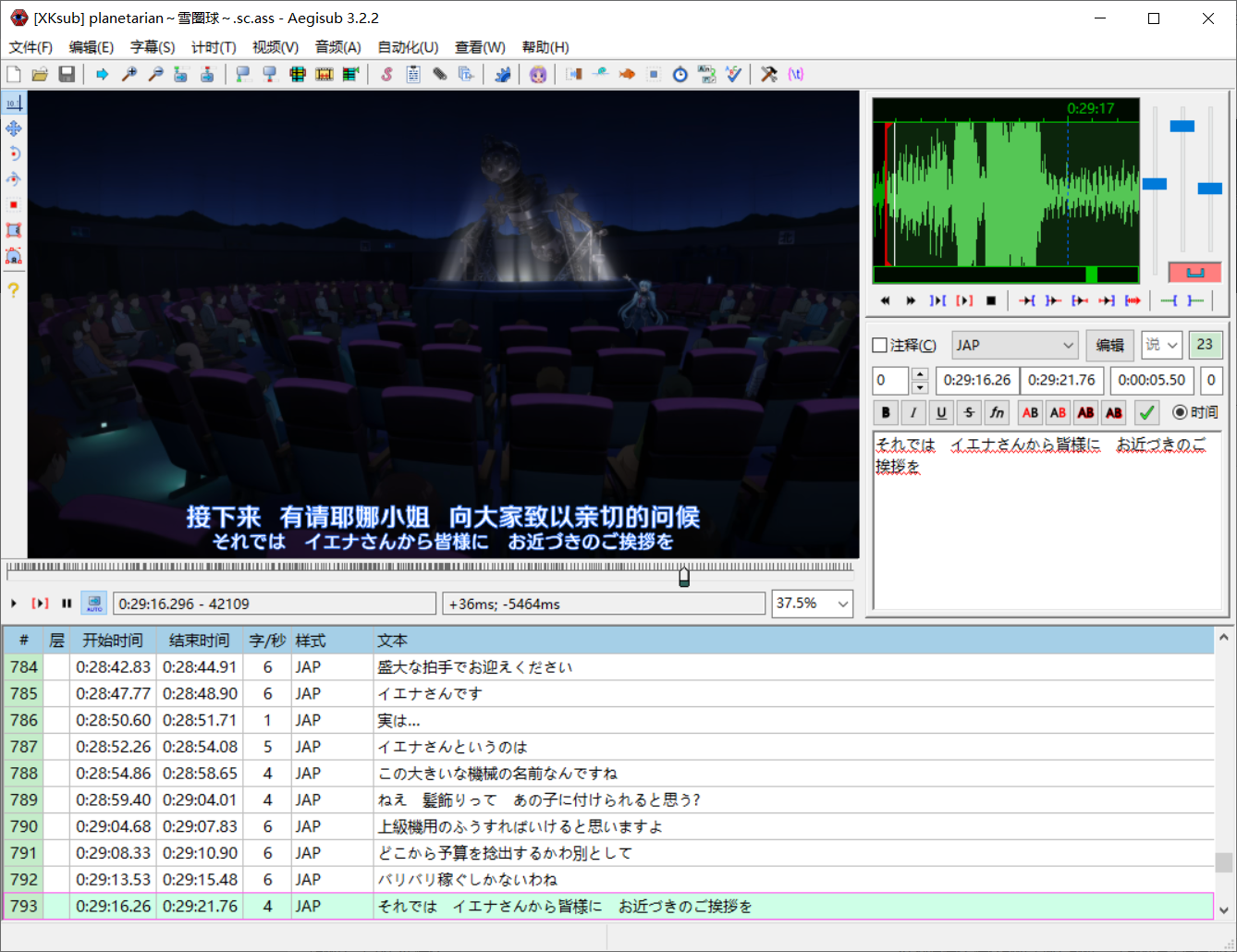Select subtitle row 788

pos(608,774)
